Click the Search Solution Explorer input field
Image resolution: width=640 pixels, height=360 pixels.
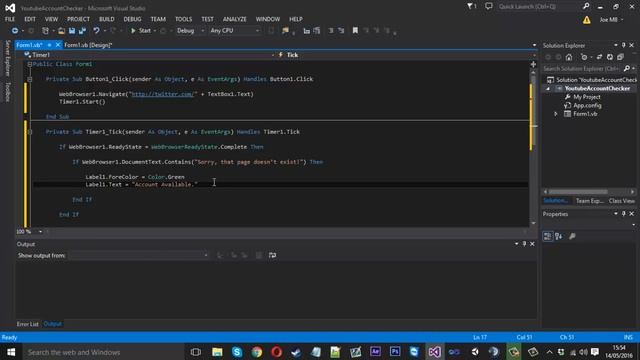tap(582, 69)
